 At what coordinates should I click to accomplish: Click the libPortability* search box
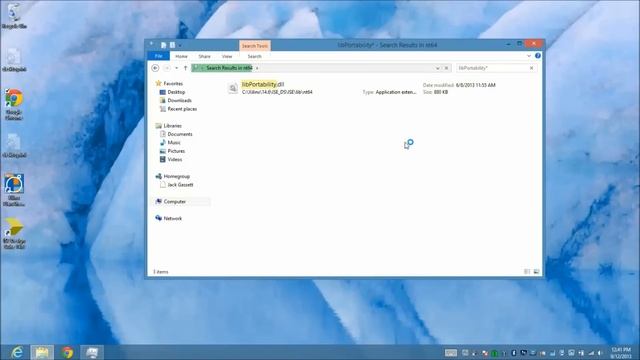[x=492, y=68]
